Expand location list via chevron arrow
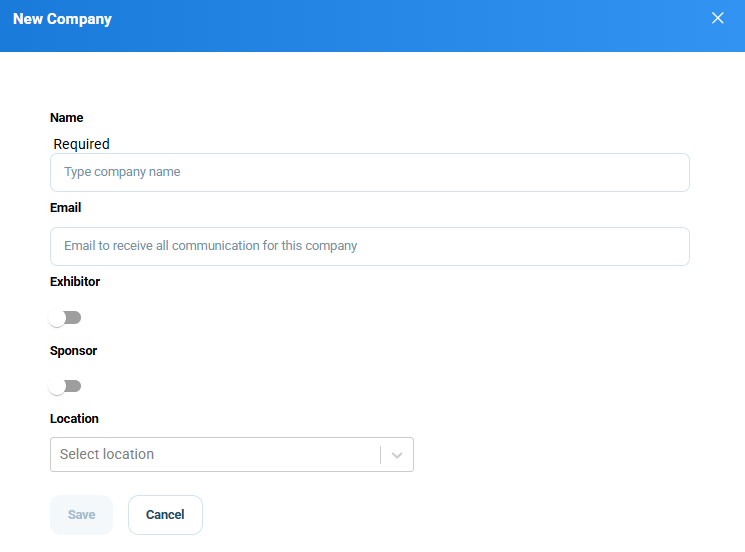This screenshot has width=745, height=552. (397, 455)
